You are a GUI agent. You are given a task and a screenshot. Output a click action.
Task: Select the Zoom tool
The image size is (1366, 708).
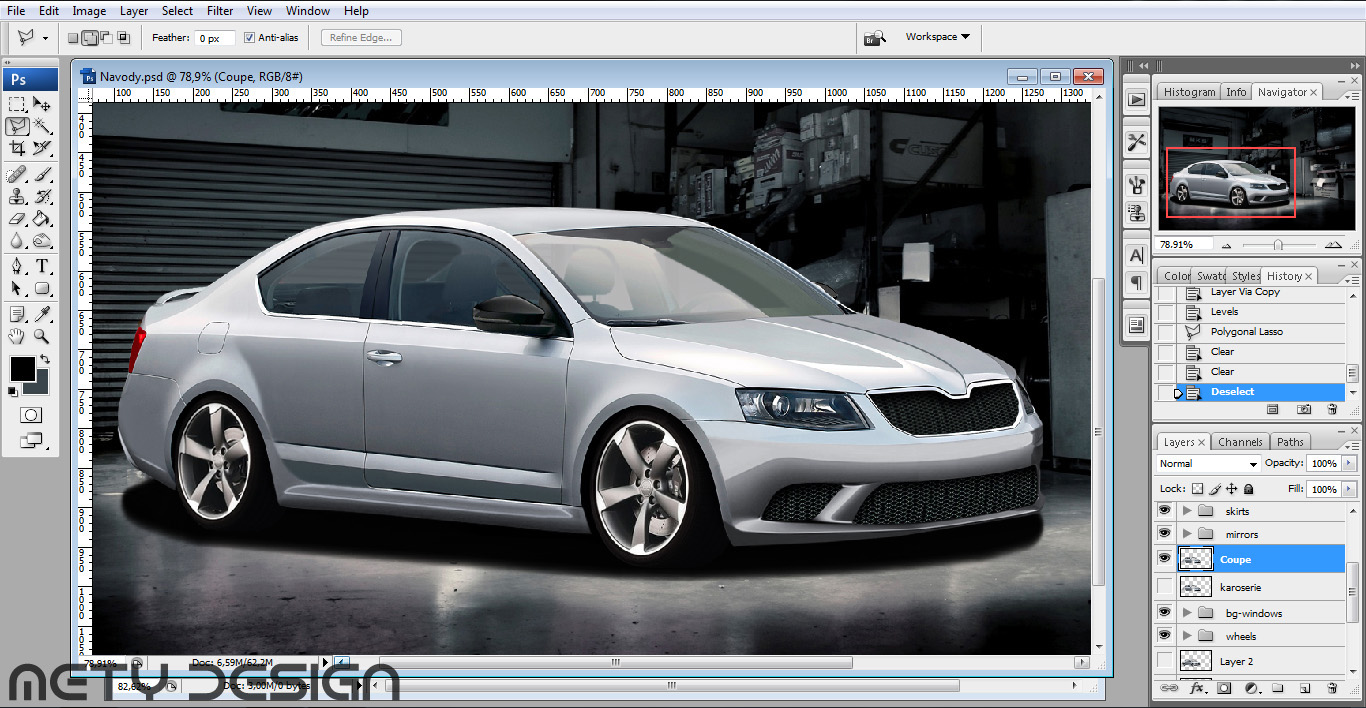42,336
